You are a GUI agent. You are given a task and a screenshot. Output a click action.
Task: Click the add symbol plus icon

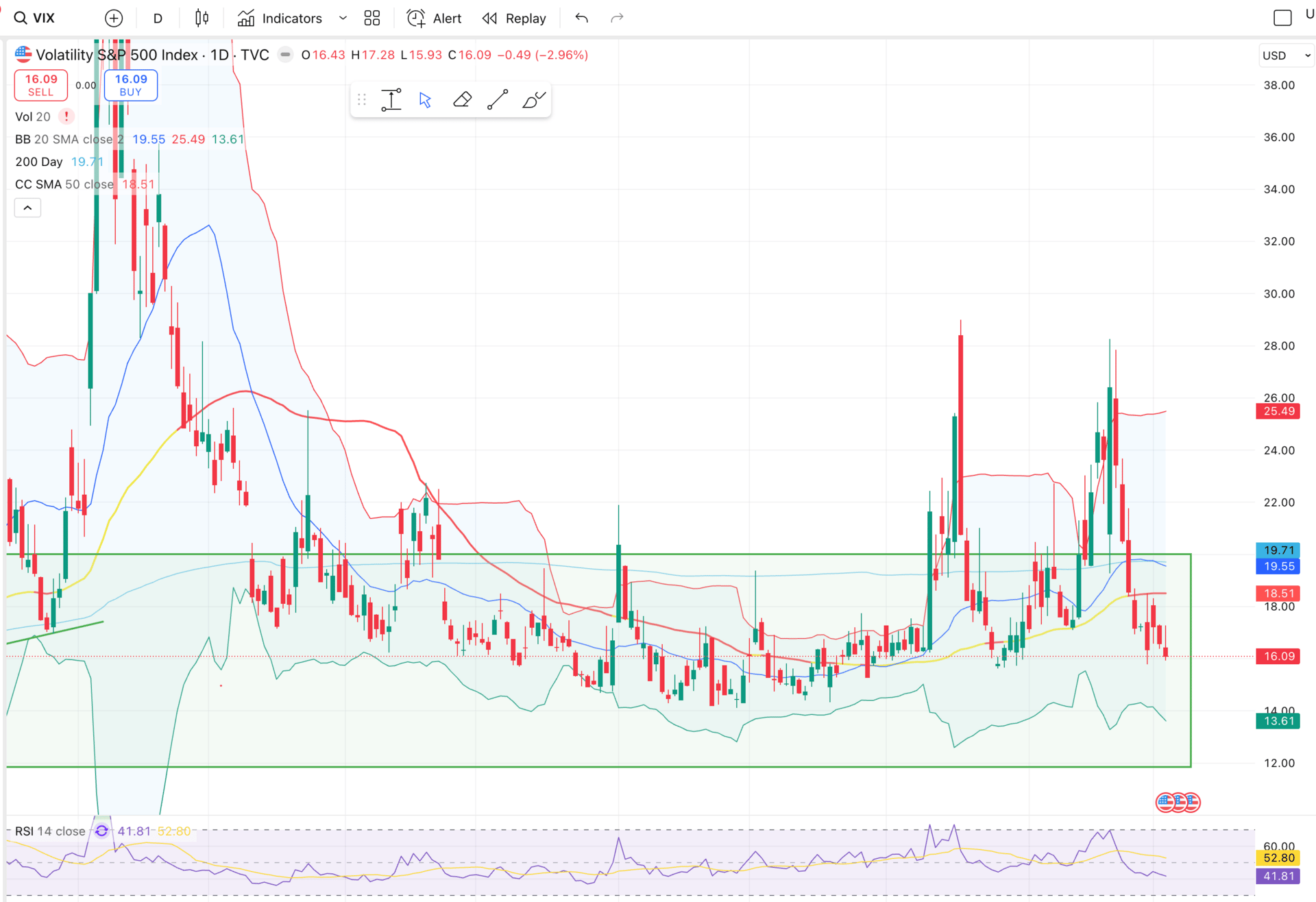click(114, 19)
